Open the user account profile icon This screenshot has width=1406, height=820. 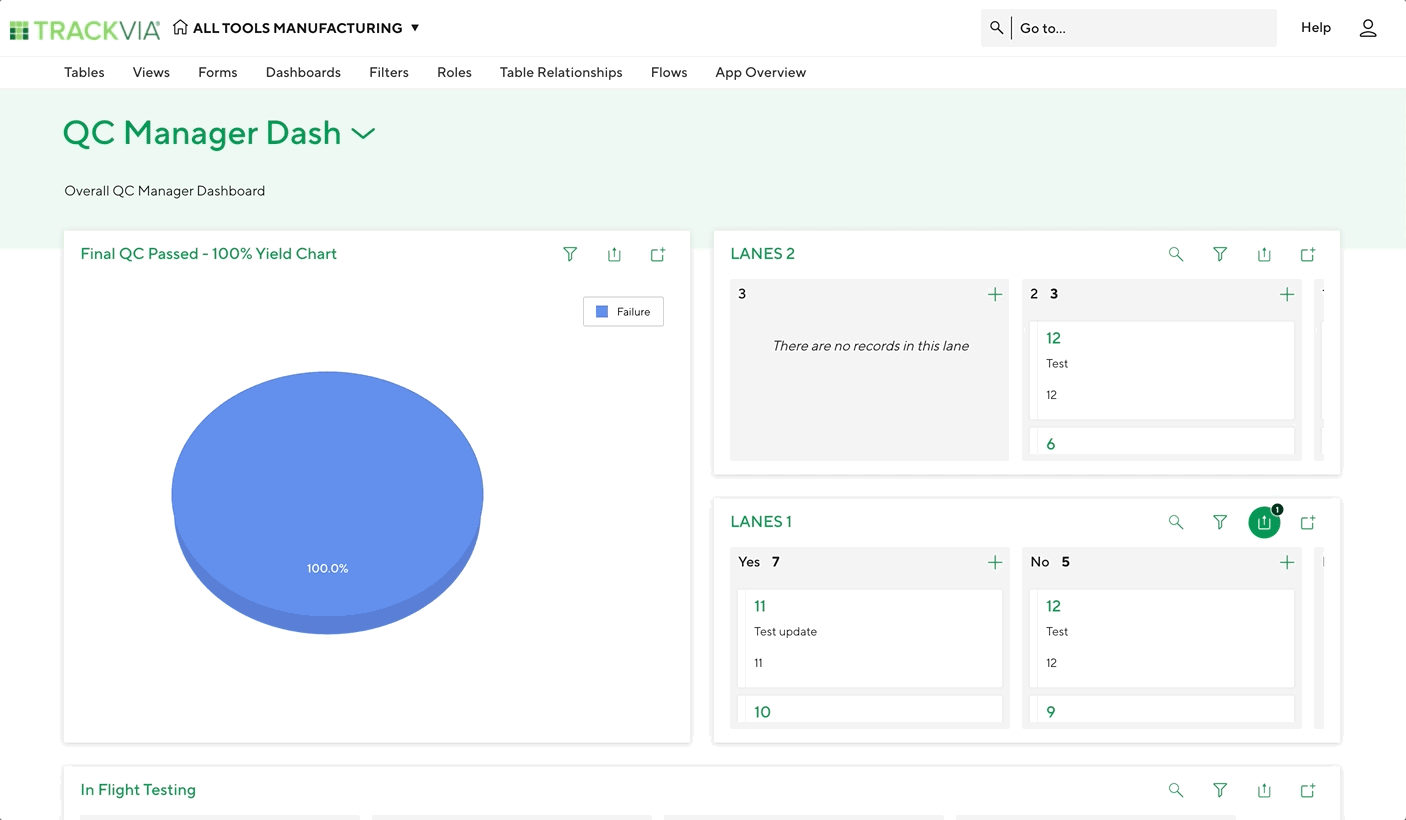(x=1368, y=28)
